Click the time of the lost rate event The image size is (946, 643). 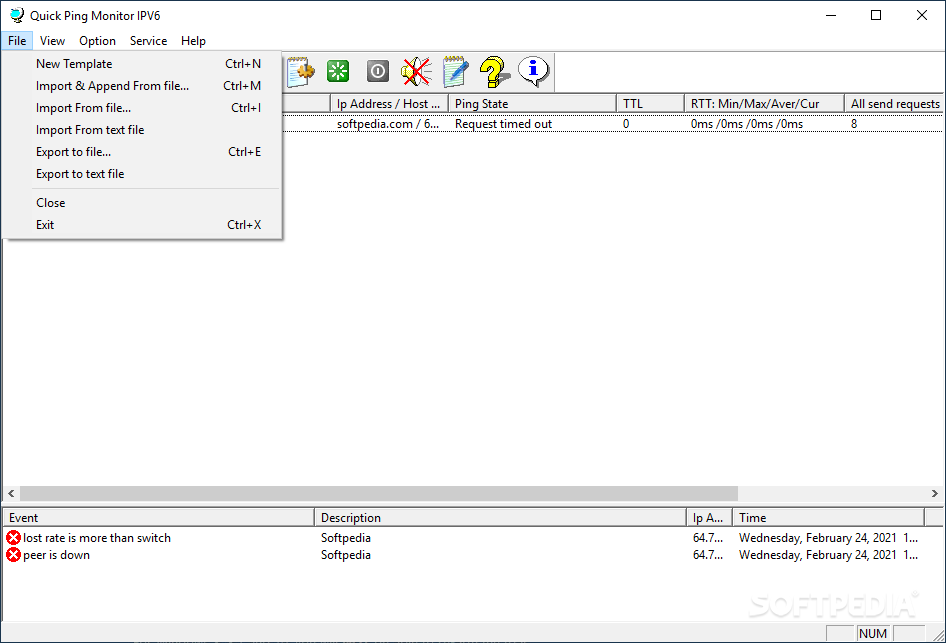828,537
